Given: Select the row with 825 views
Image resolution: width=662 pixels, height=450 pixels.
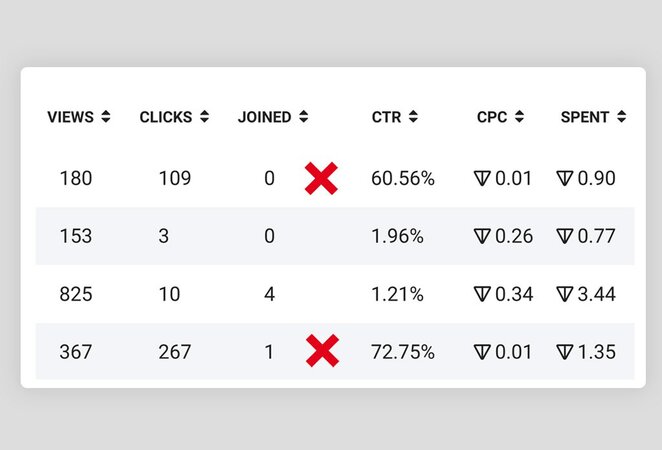Looking at the screenshot, I should 75,294.
